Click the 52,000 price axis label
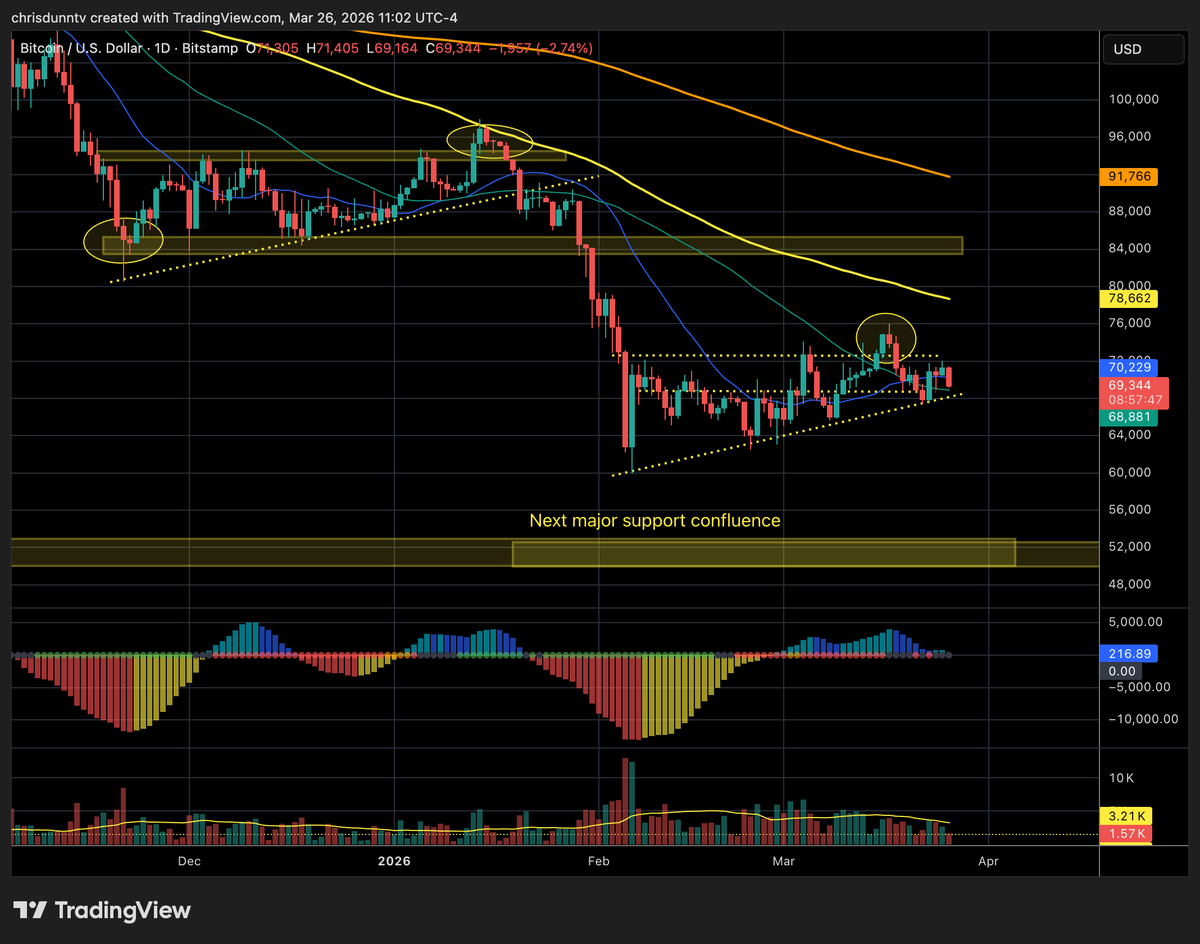This screenshot has height=944, width=1200. pos(1131,547)
